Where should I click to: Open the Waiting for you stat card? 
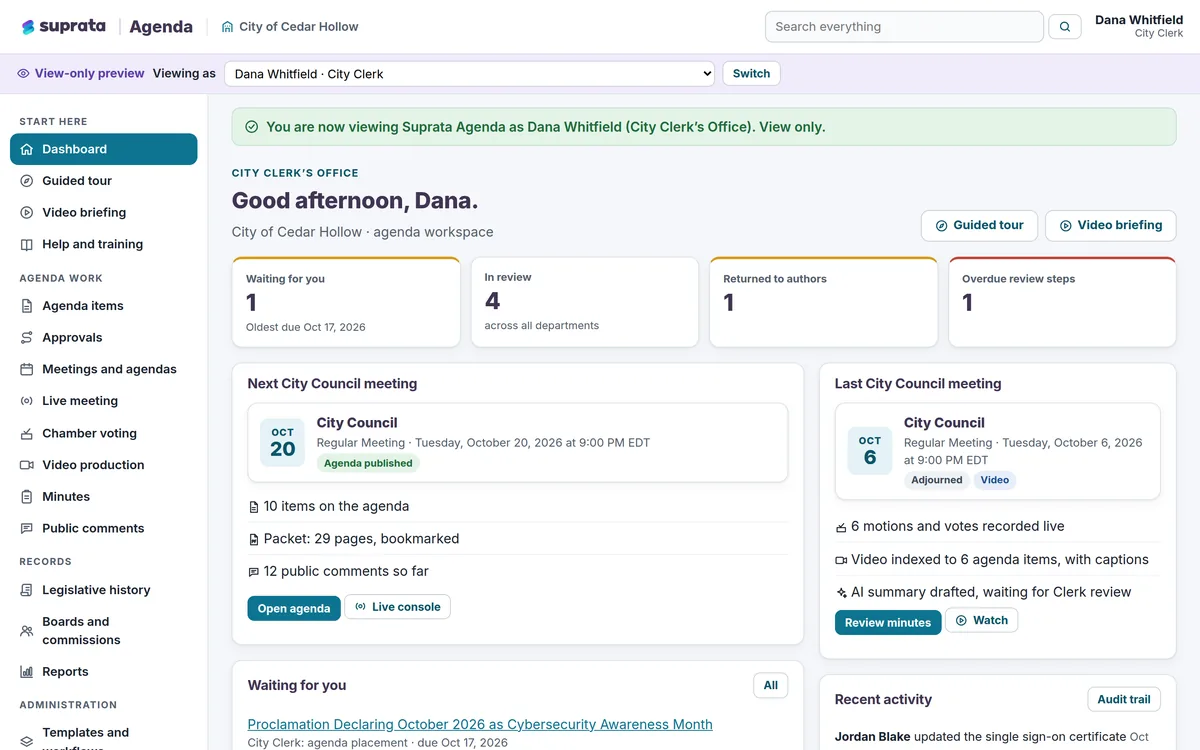tap(346, 302)
